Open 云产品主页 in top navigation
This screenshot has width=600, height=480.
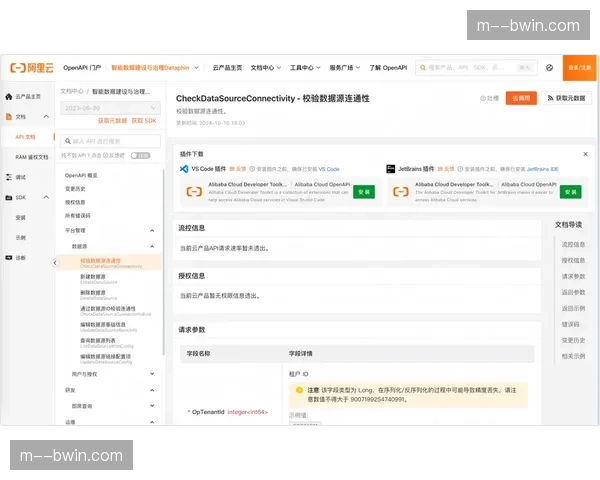pos(227,68)
